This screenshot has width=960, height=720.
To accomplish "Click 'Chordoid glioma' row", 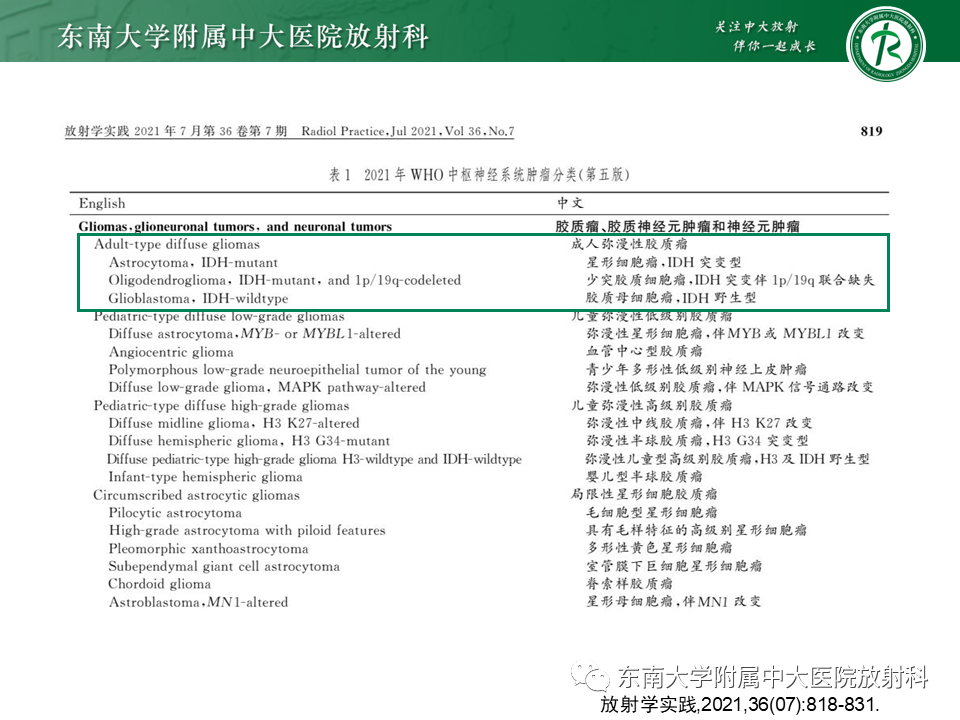I will [160, 584].
